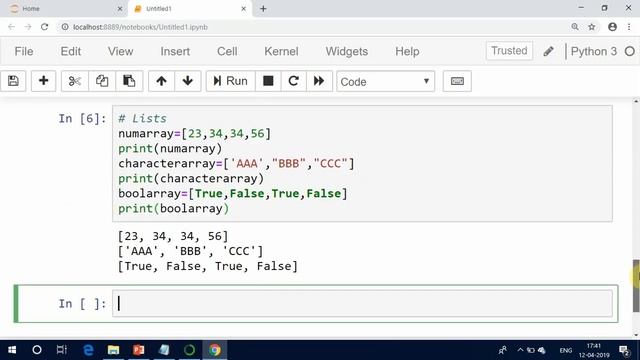Click the ENG language indicator
Screen dimensions: 640x360
pos(565,350)
